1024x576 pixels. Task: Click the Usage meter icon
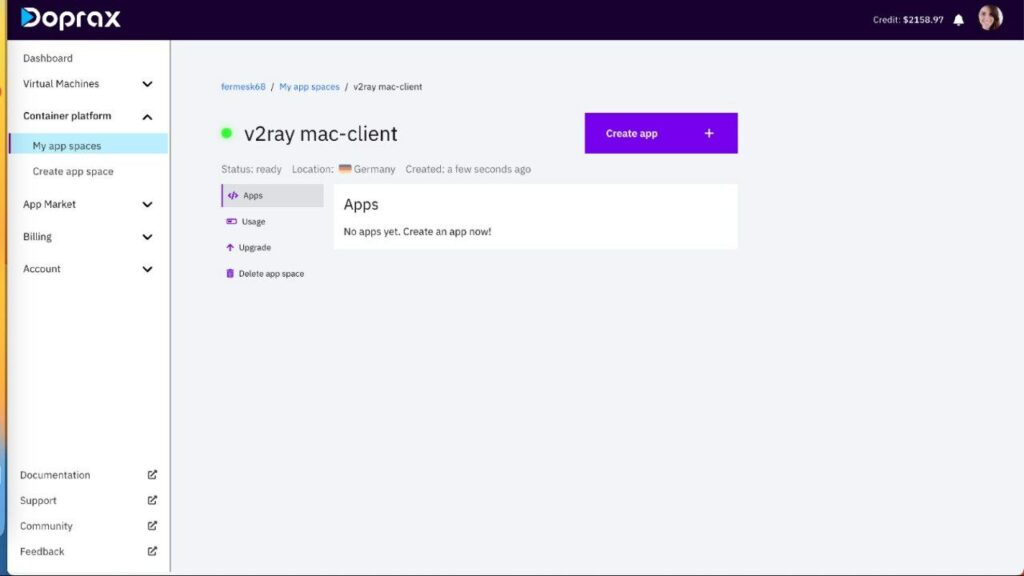231,221
